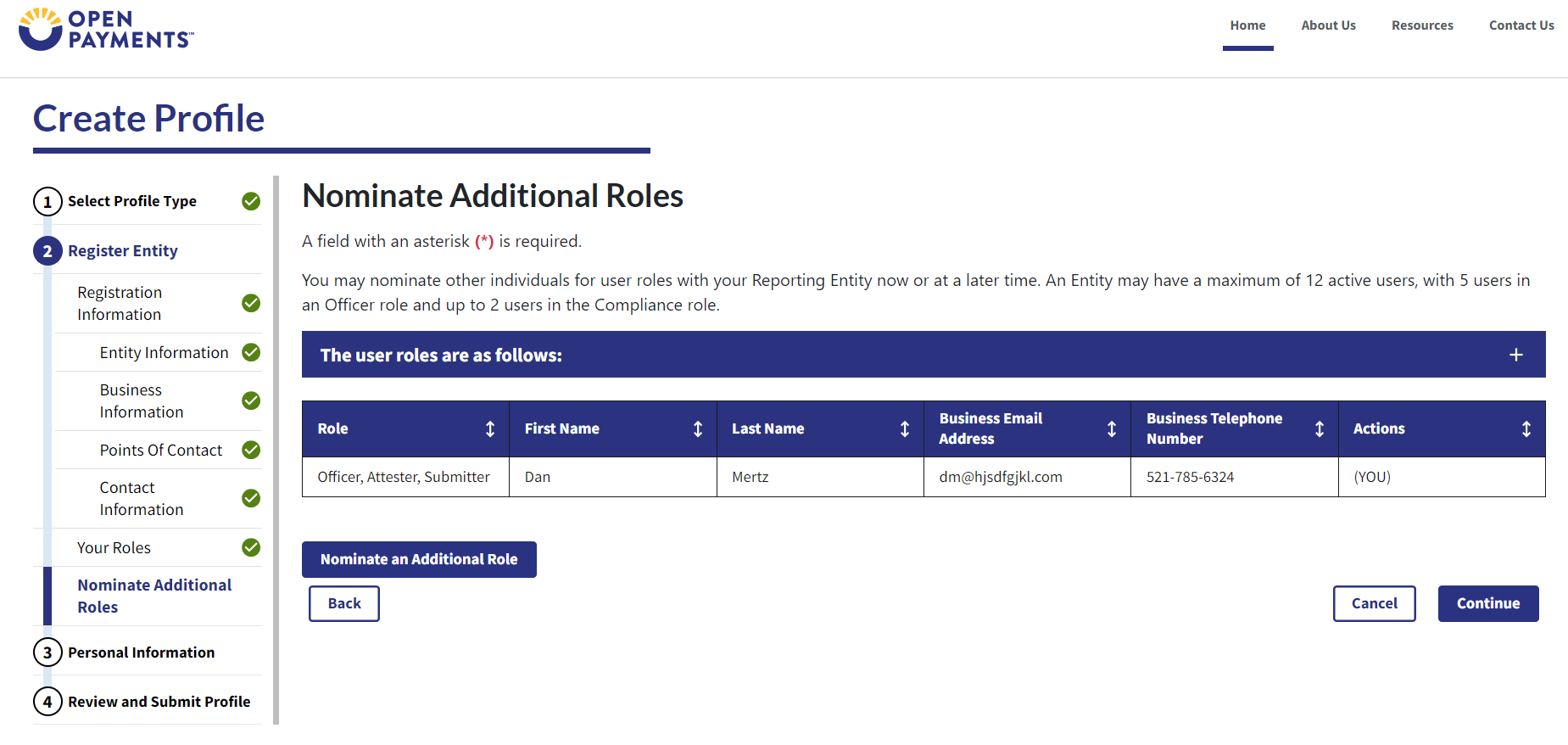Click the sidebar vertical scrollbar divider
The height and width of the screenshot is (745, 1568).
click(x=276, y=450)
